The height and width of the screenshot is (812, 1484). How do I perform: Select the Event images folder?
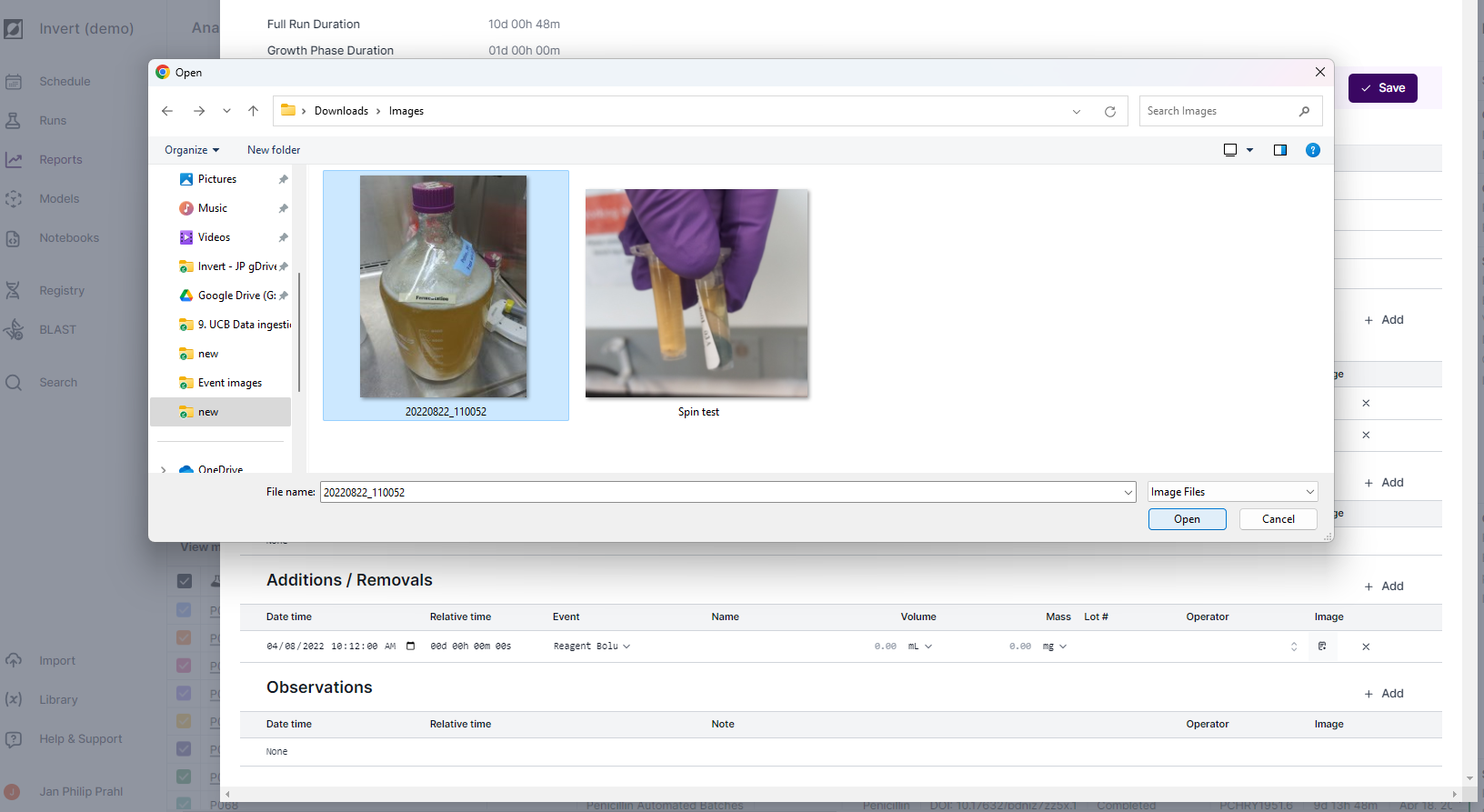pos(229,383)
